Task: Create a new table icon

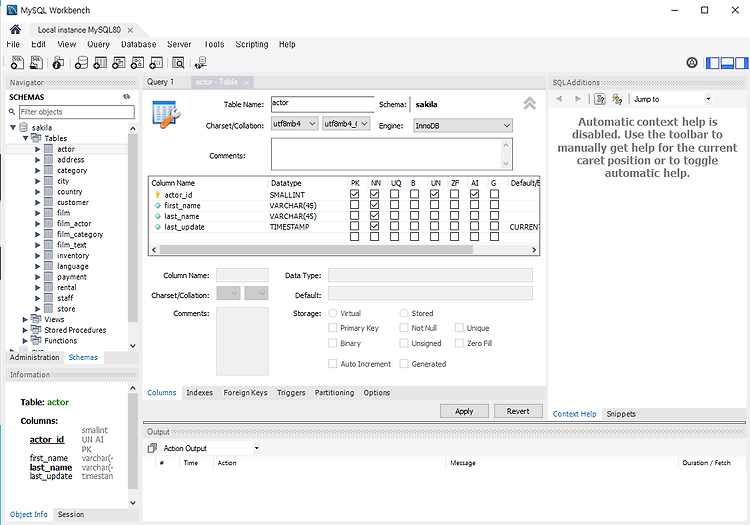Action: pyautogui.click(x=100, y=63)
